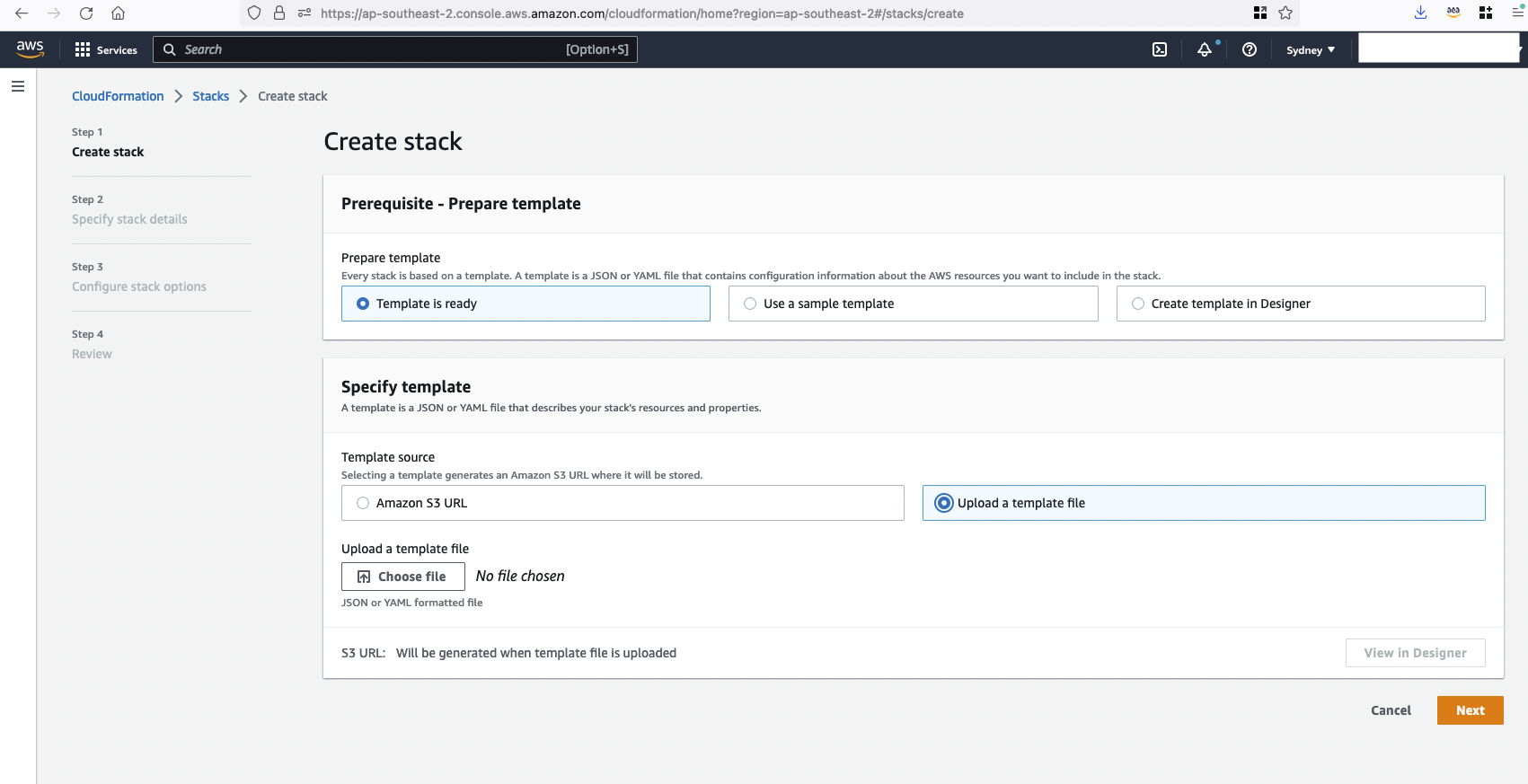Viewport: 1528px width, 784px height.
Task: Open the Stacks breadcrumb link
Action: click(210, 96)
